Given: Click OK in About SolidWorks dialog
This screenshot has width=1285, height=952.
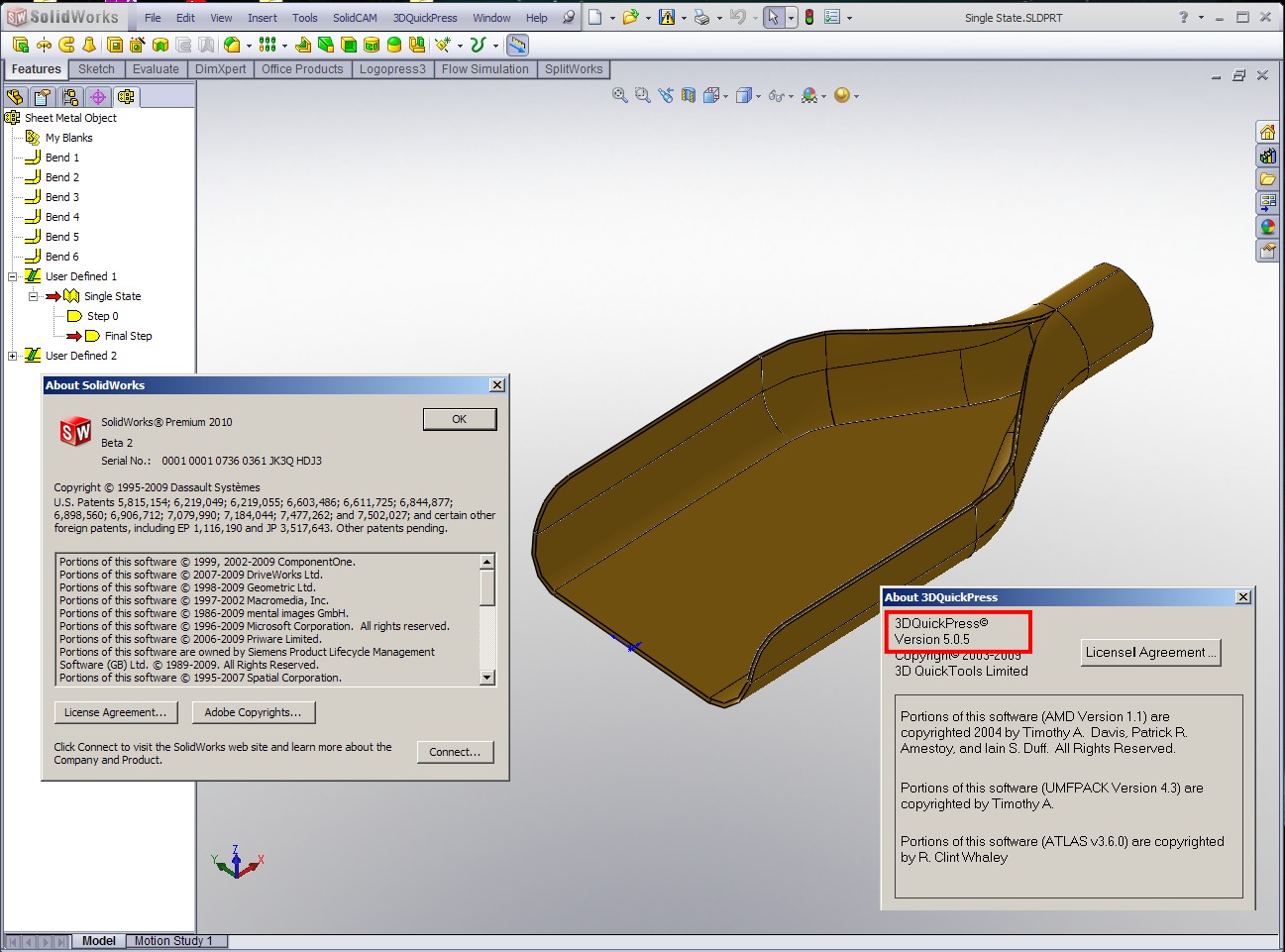Looking at the screenshot, I should click(x=460, y=419).
